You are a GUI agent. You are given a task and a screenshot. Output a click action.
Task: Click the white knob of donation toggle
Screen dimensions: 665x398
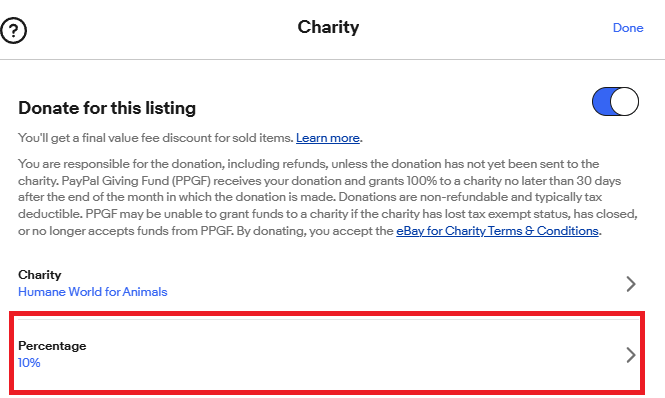624,101
